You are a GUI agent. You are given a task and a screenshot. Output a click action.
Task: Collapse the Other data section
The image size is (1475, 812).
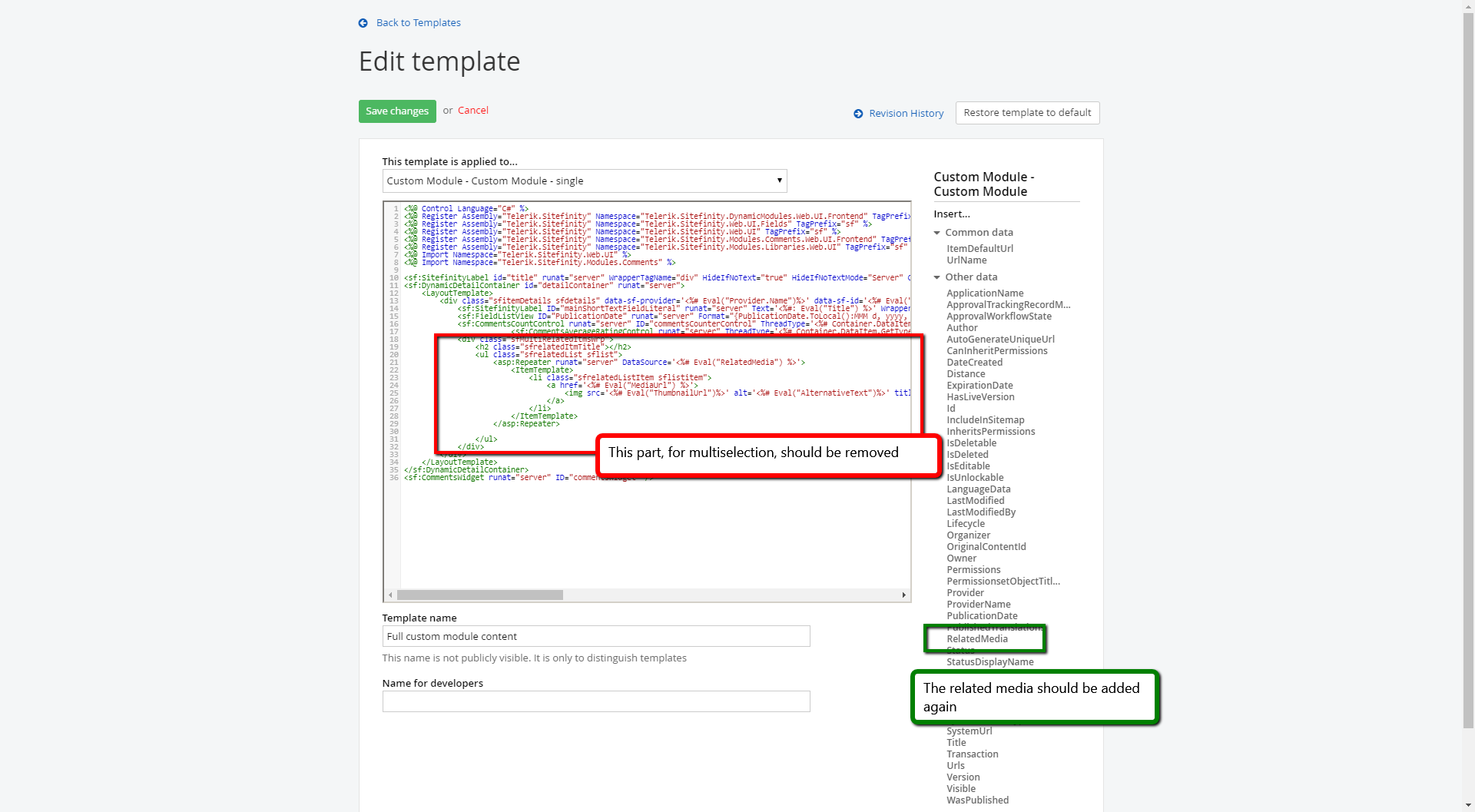tap(937, 277)
